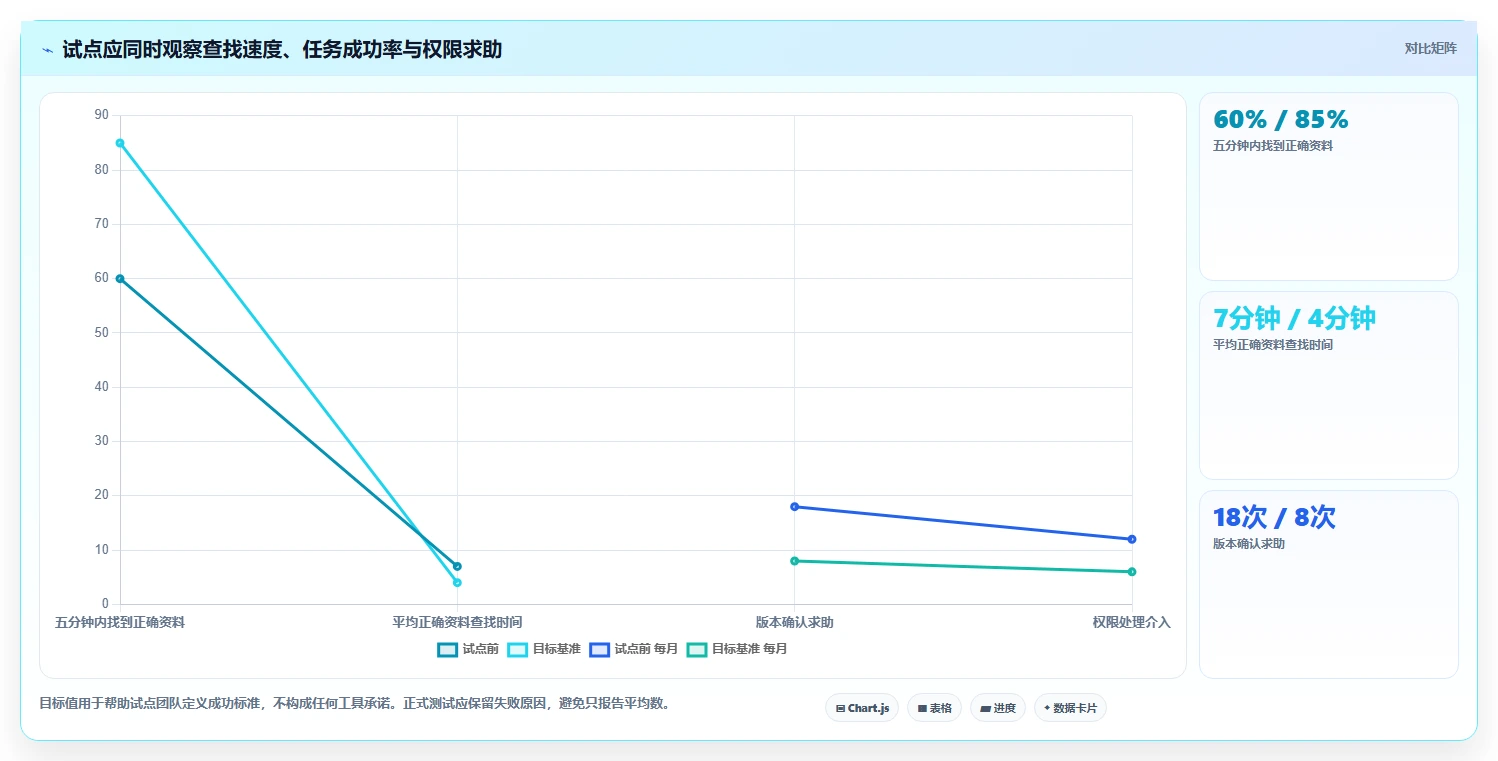
Task: Click the card caption 五分钟内找到正确资料
Action: coord(1273,146)
